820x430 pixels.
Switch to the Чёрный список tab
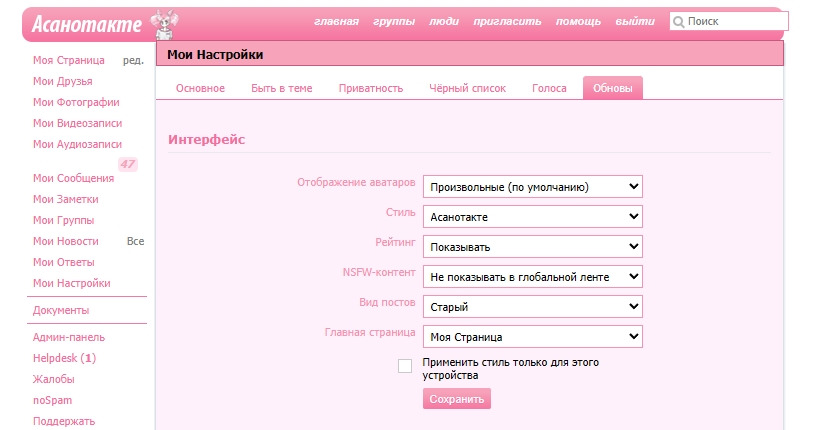[x=467, y=88]
